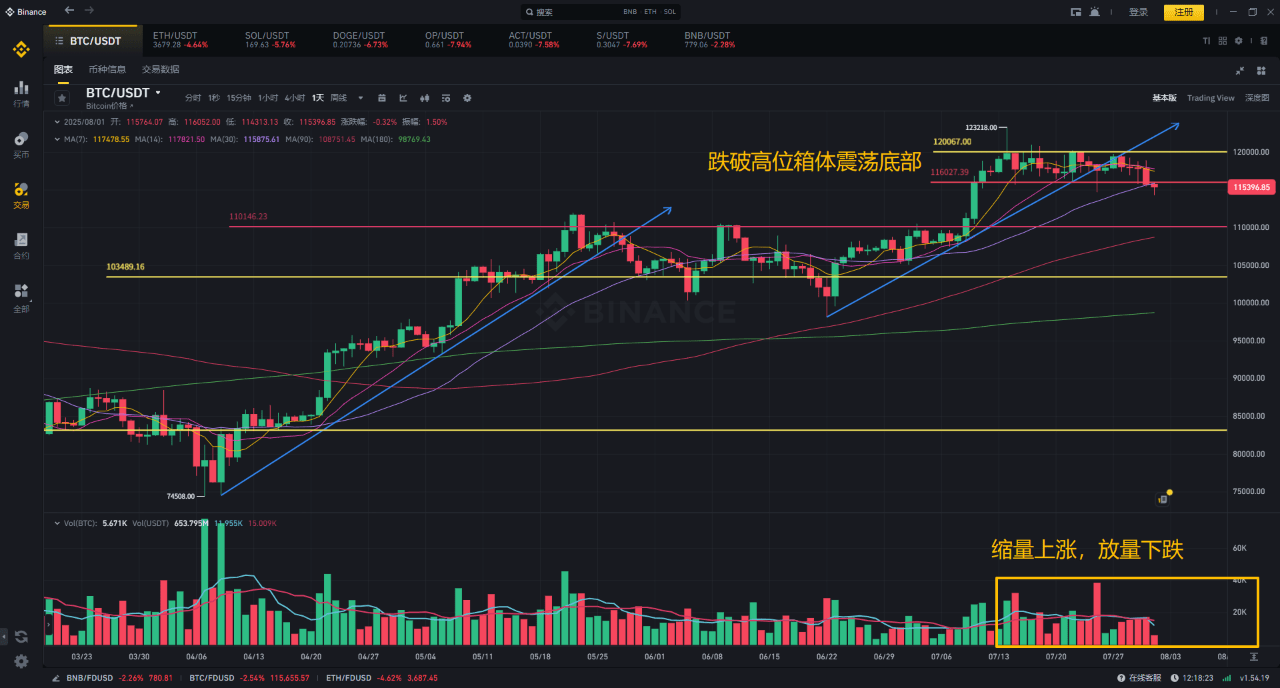Open the 图表 chart tab

pyautogui.click(x=63, y=69)
